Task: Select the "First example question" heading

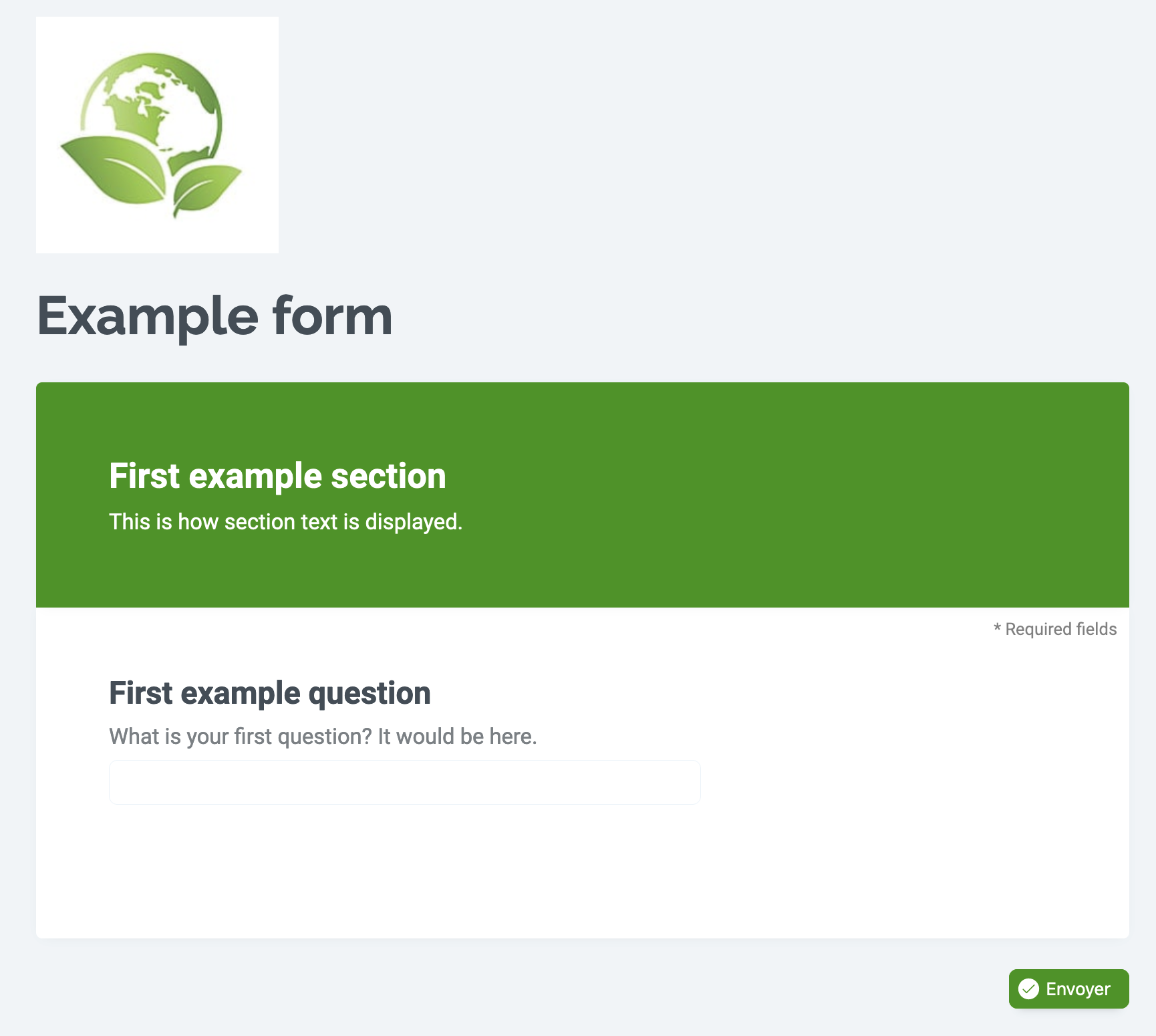Action: tap(269, 693)
